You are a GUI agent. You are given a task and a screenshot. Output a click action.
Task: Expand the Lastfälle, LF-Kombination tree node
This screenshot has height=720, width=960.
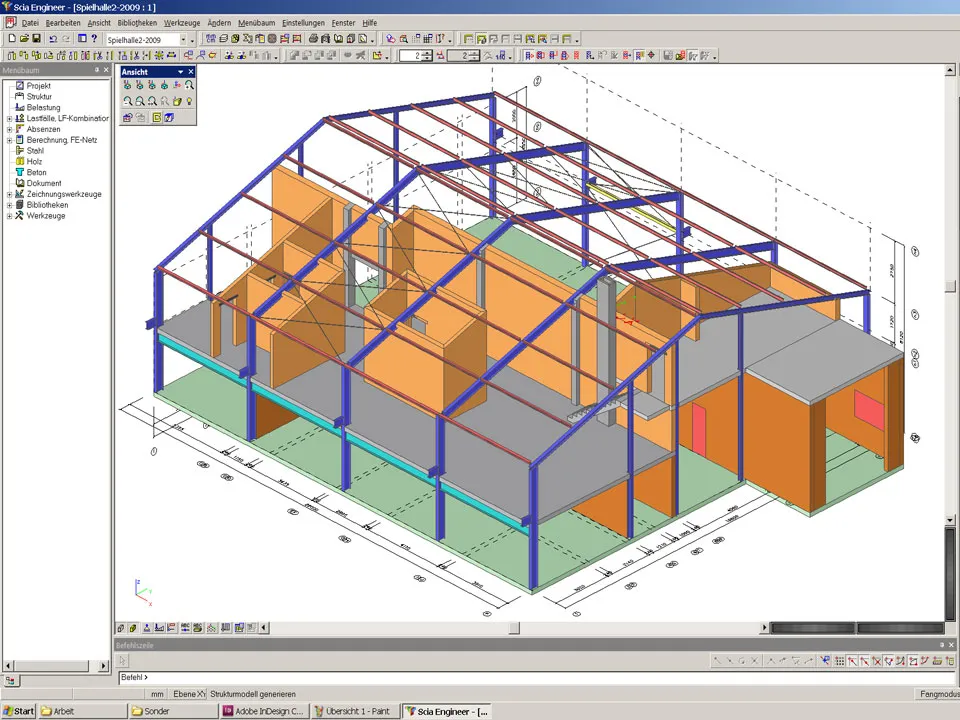point(9,118)
